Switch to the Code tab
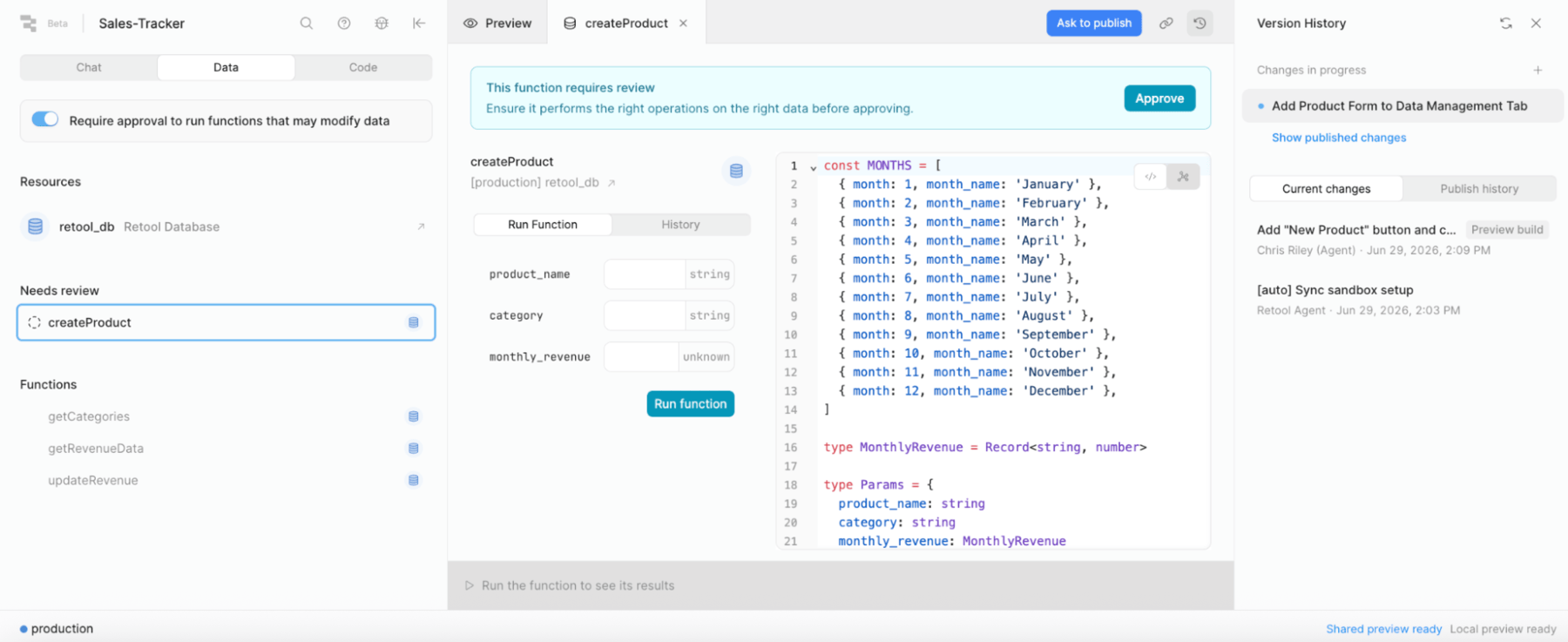1568x642 pixels. click(x=363, y=67)
